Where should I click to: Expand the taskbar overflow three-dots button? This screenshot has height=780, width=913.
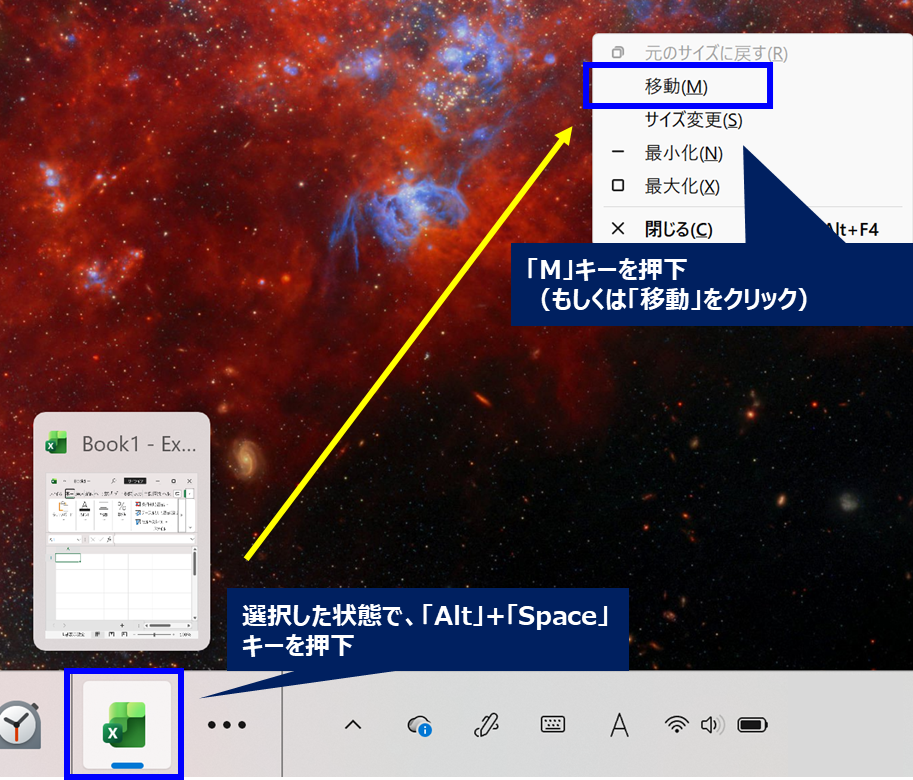(227, 725)
